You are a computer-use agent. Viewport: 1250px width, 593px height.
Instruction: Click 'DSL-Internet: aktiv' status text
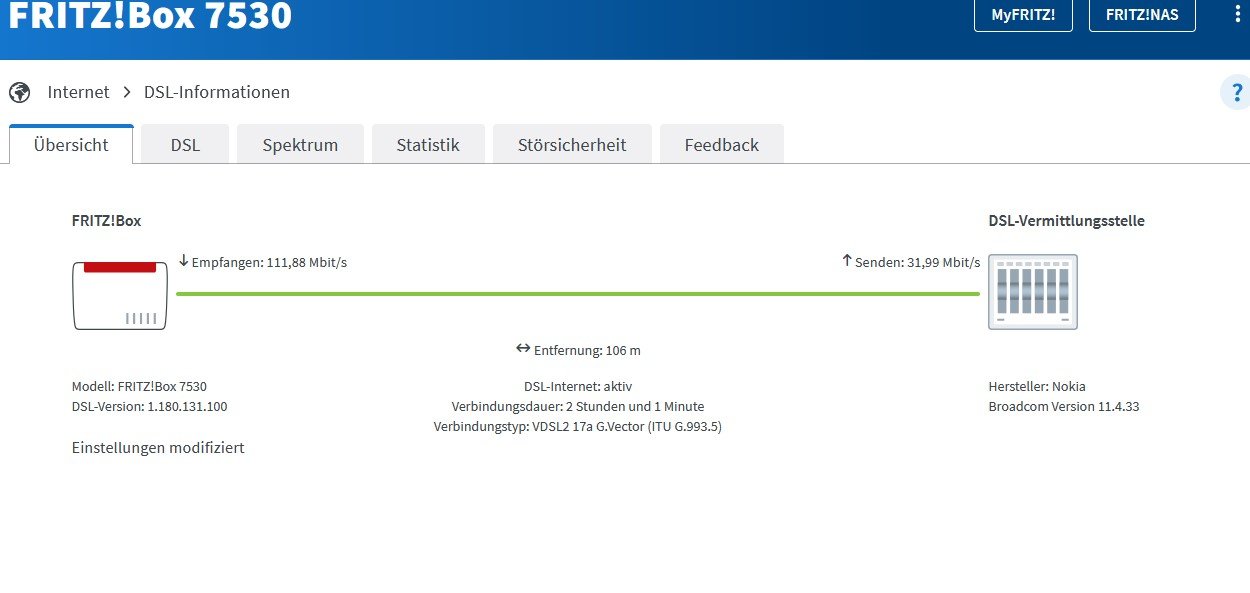click(578, 386)
